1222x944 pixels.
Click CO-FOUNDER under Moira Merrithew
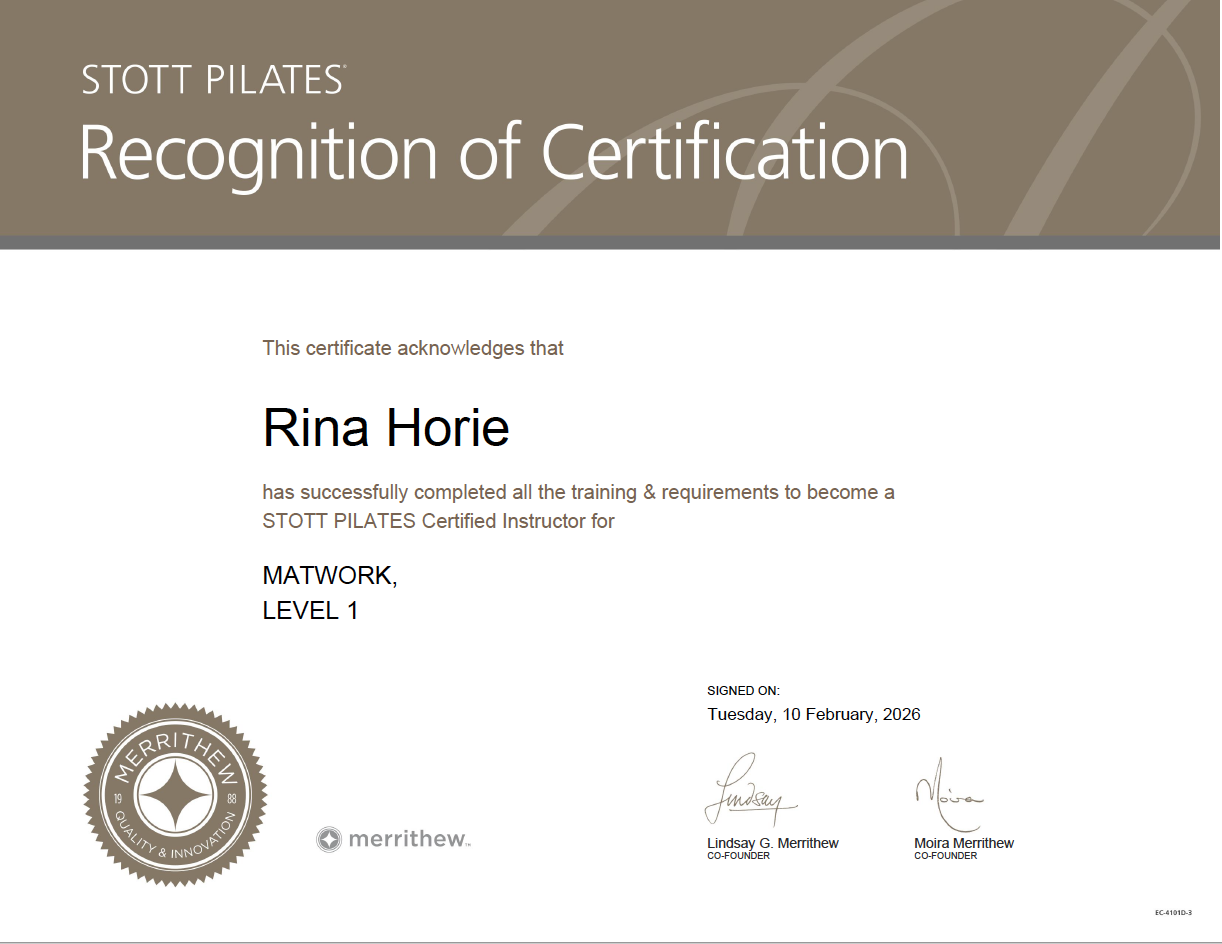[x=945, y=856]
